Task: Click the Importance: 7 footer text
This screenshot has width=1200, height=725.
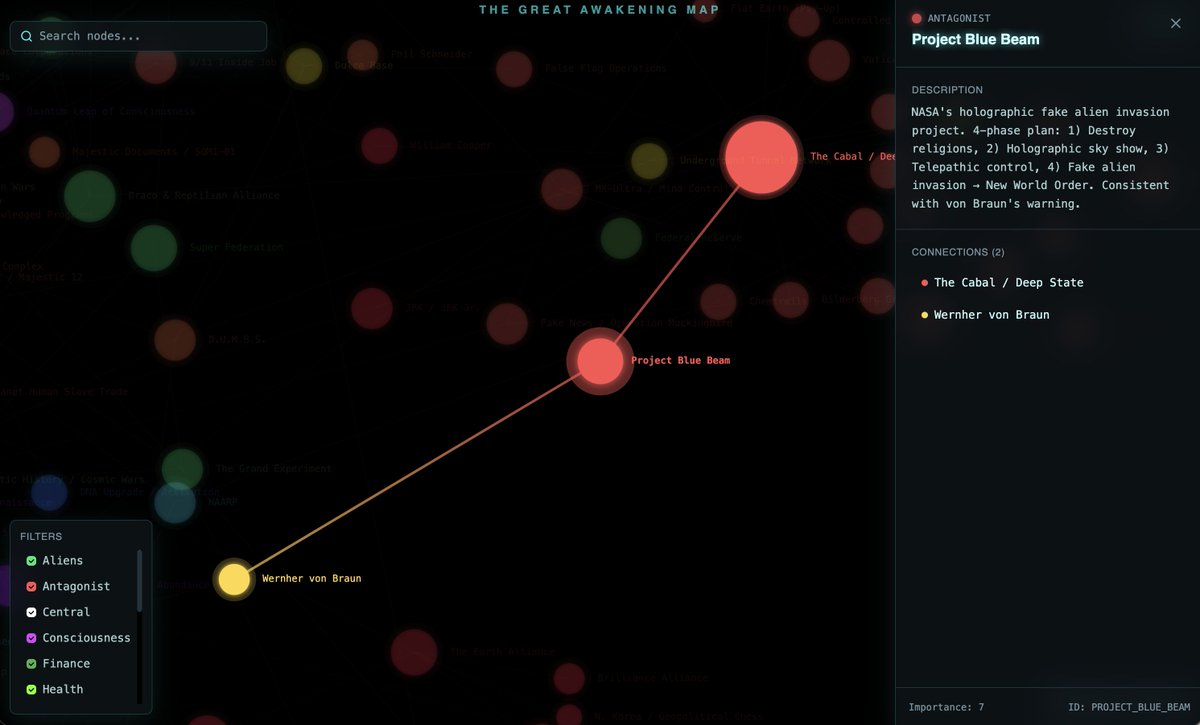Action: tap(946, 707)
